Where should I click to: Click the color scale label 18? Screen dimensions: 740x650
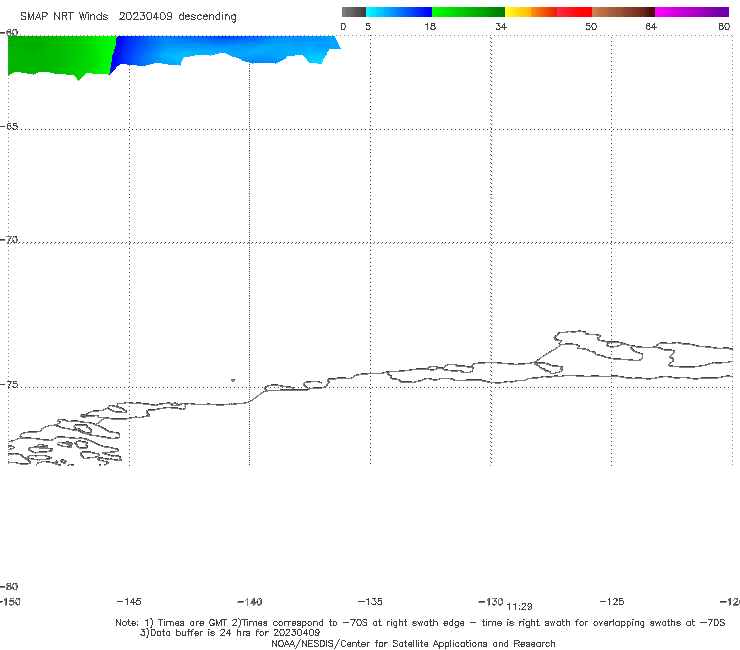[x=430, y=27]
